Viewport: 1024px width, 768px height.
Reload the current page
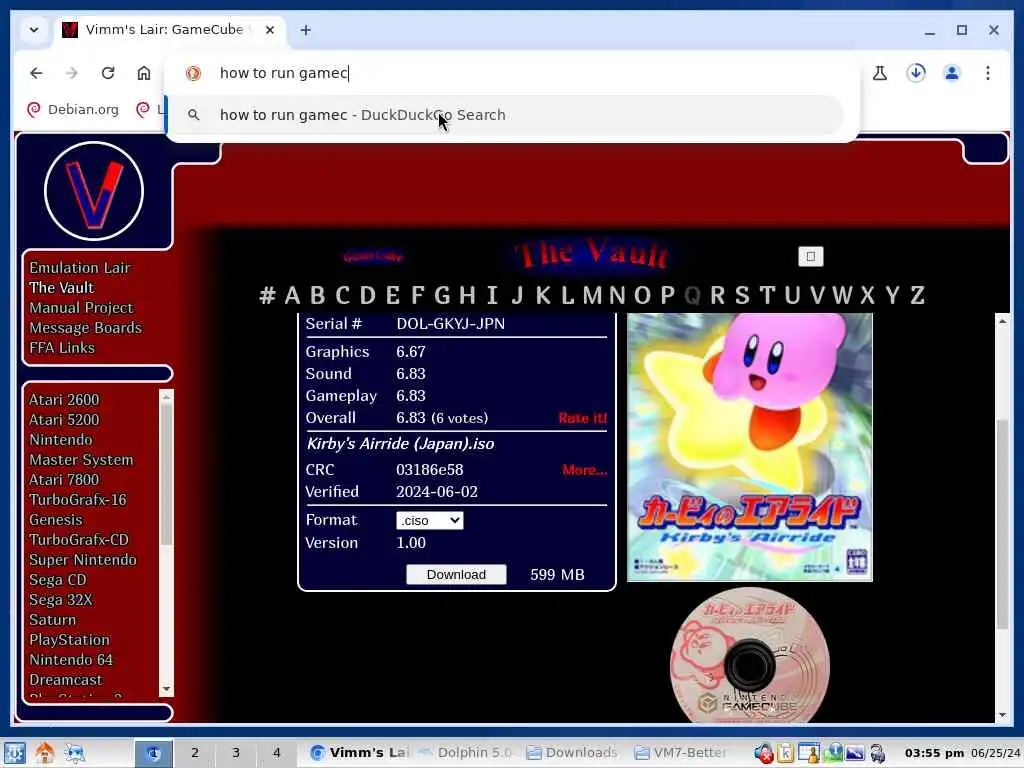coord(108,73)
